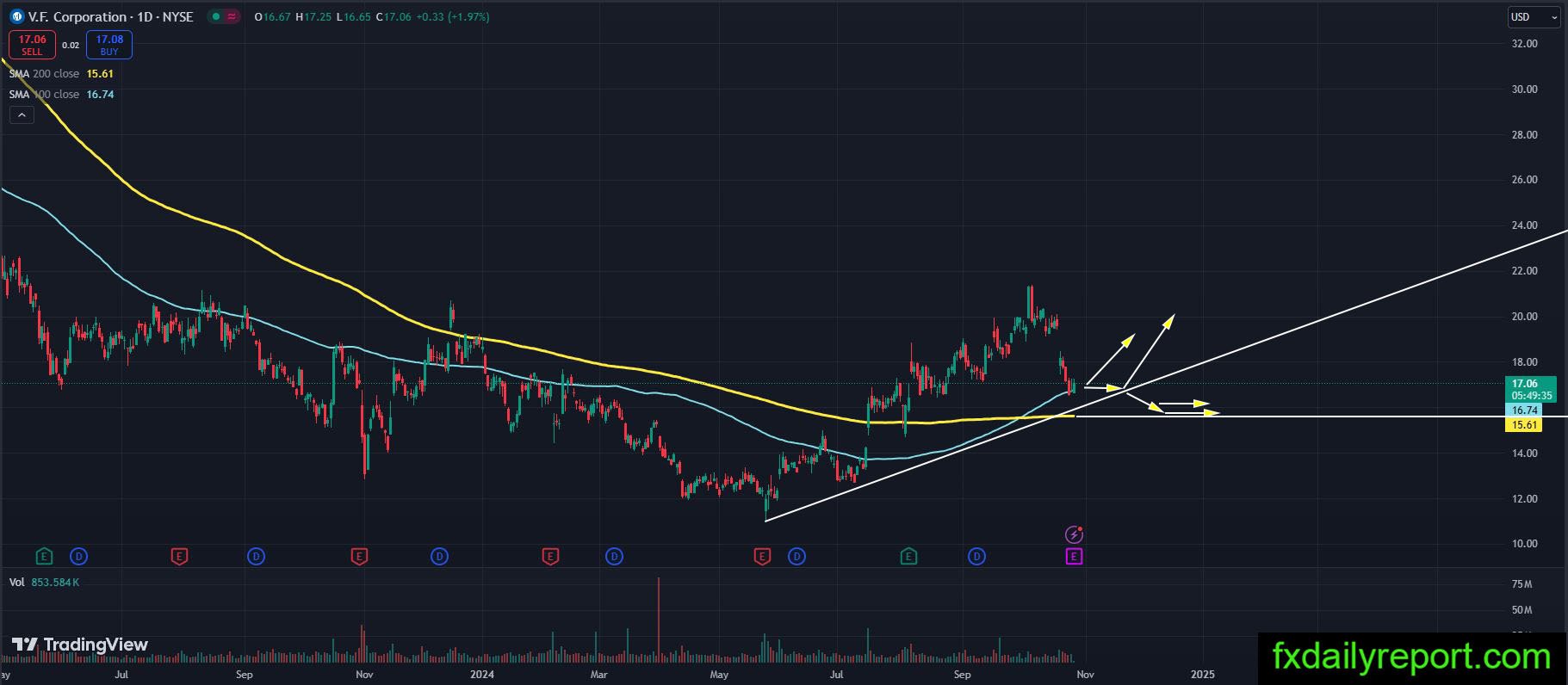Image resolution: width=1568 pixels, height=685 pixels.
Task: Click the 0.02 spread value
Action: coord(71,46)
